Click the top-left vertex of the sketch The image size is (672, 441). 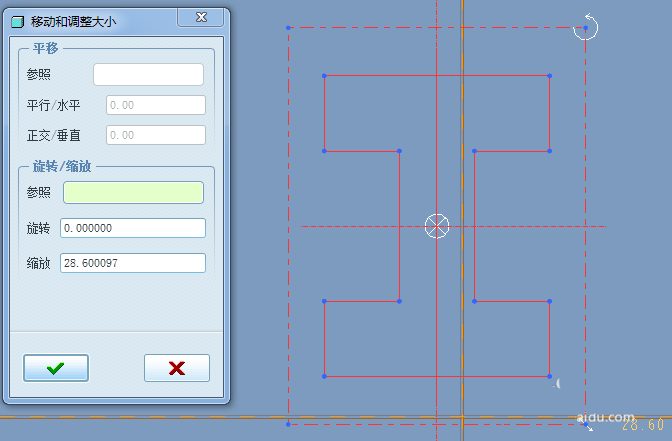click(325, 75)
